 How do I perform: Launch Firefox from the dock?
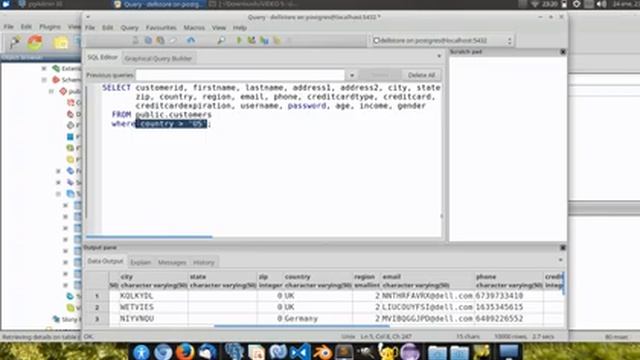click(185, 351)
